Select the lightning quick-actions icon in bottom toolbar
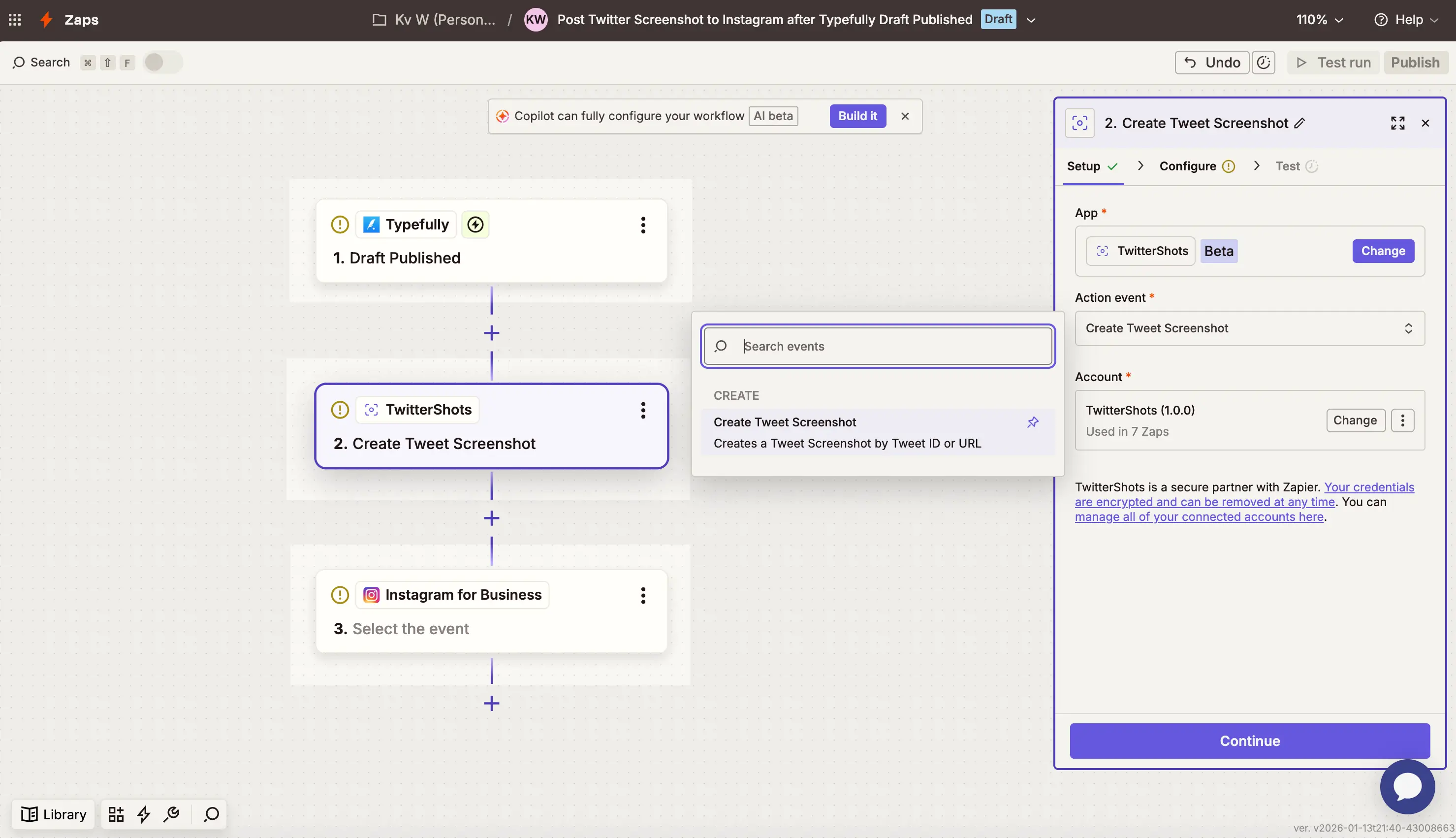The image size is (1456, 838). pos(143,814)
